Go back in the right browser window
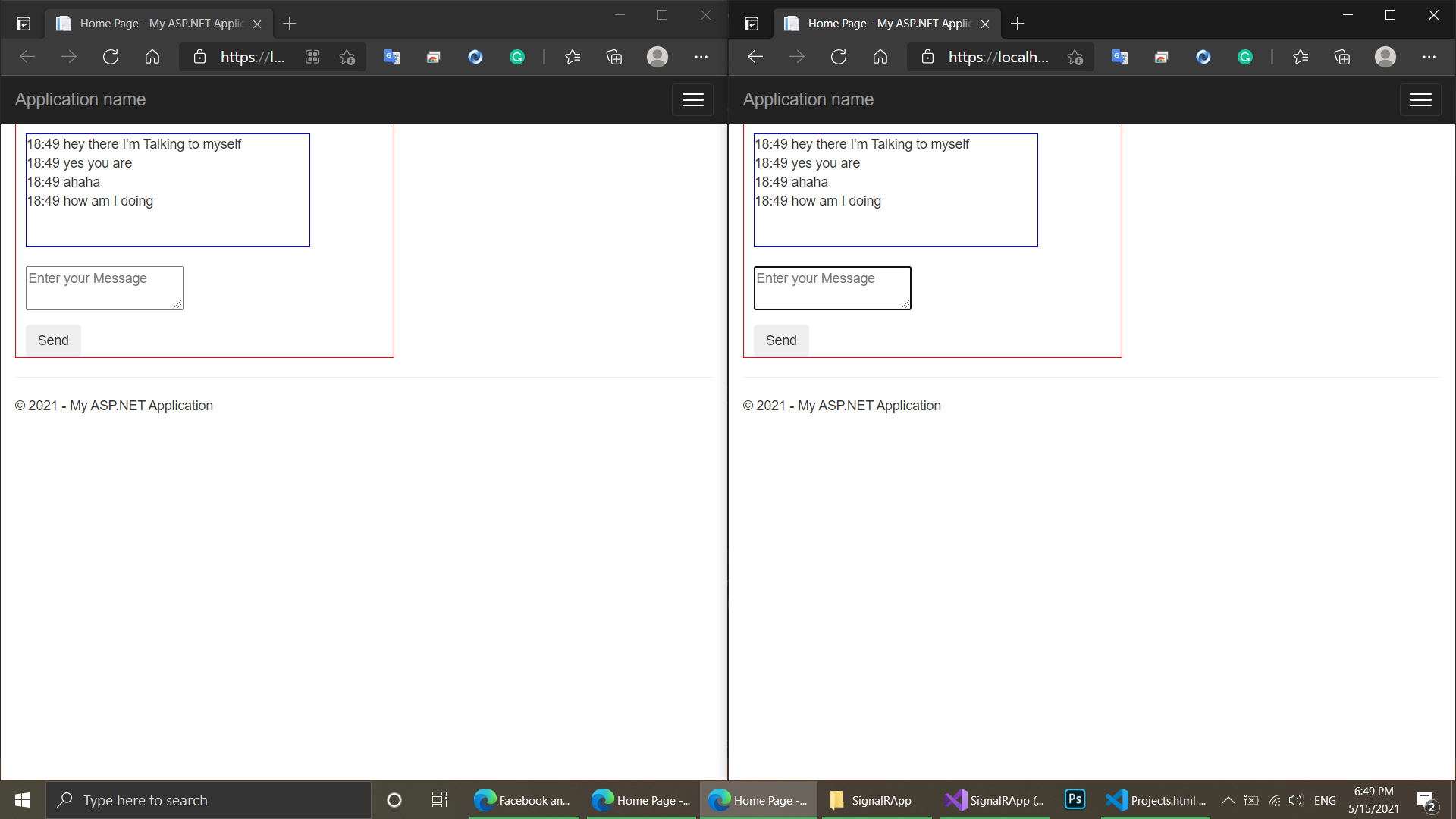The image size is (1456, 819). pyautogui.click(x=755, y=57)
